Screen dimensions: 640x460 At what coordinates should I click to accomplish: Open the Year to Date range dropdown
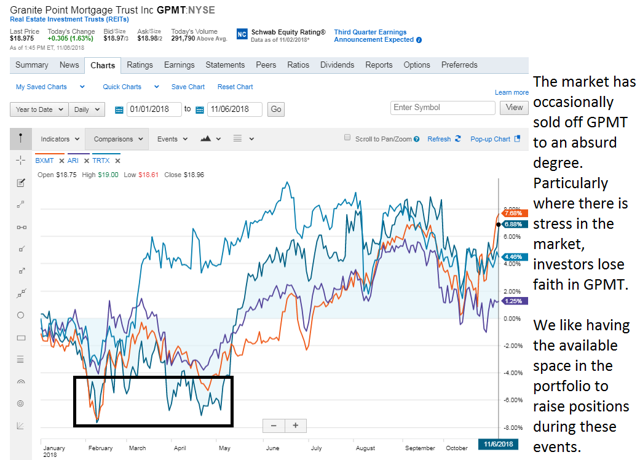39,109
